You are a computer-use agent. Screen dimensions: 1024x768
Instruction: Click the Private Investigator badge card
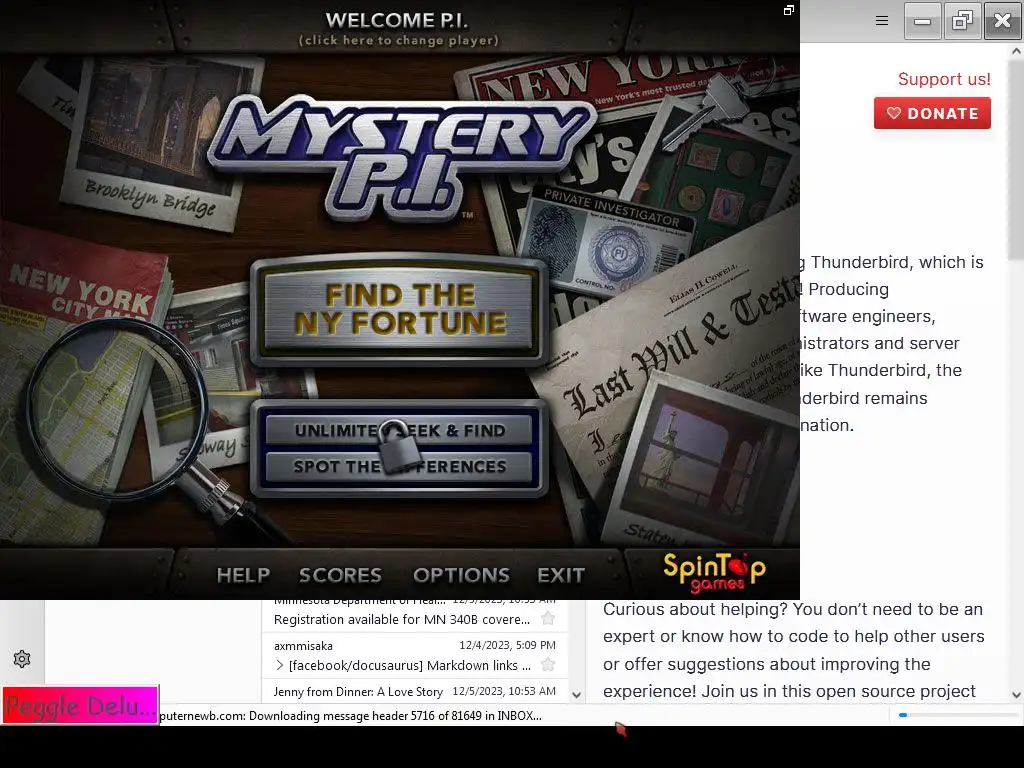607,243
